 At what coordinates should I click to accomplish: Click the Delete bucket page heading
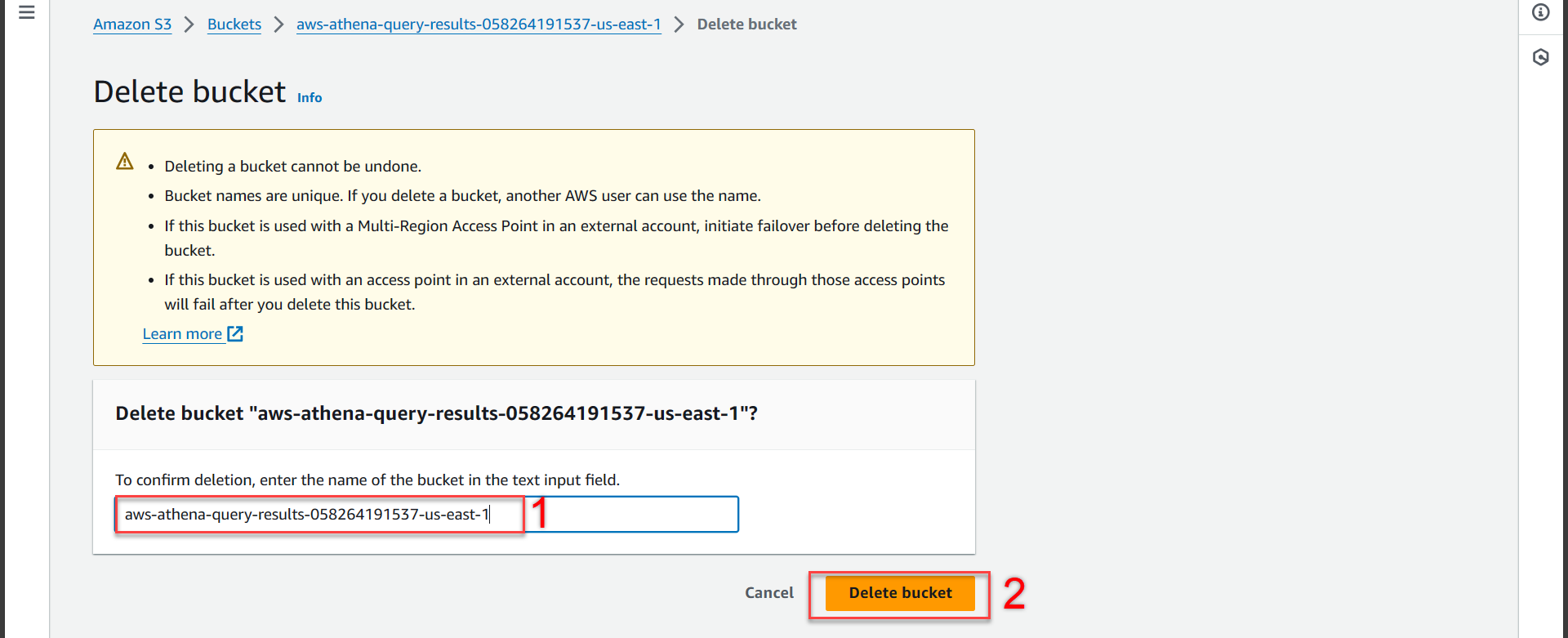tap(189, 91)
